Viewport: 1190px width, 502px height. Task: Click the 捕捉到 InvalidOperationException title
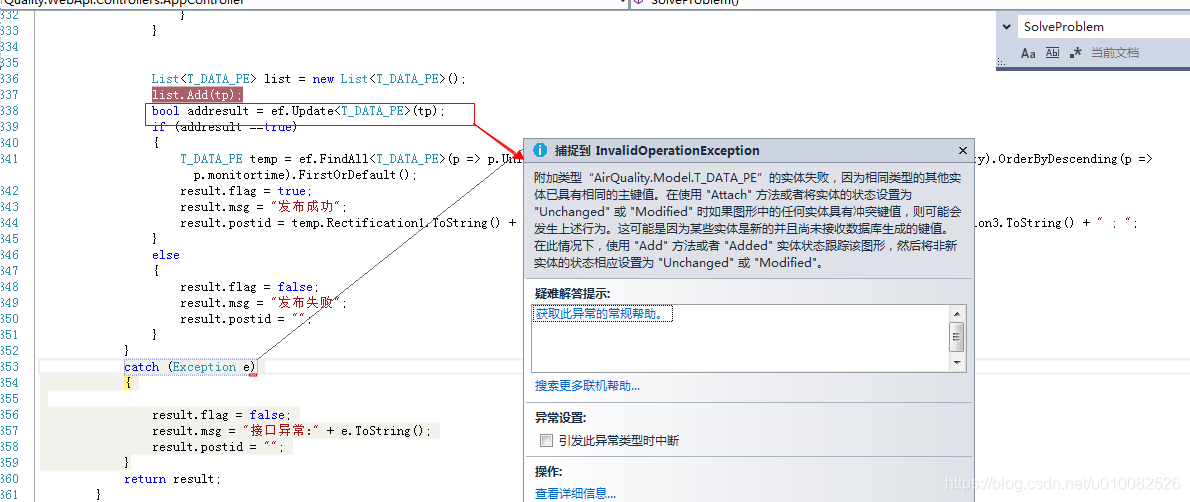657,150
